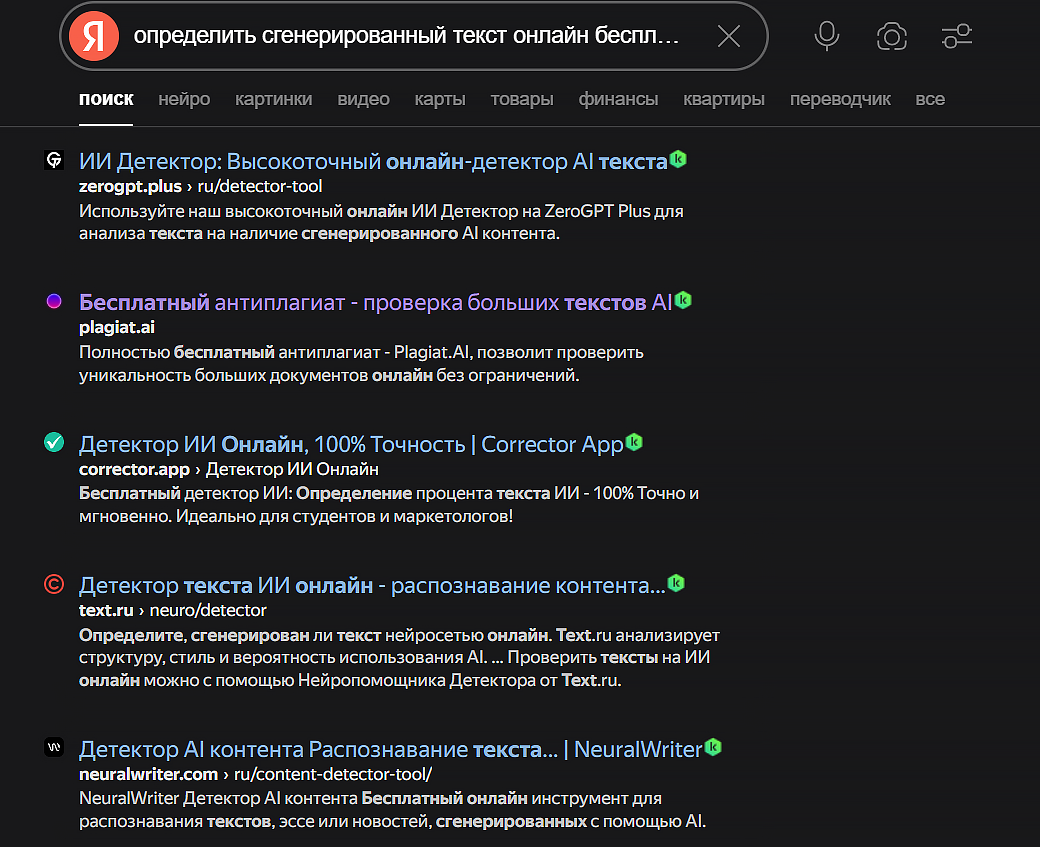Viewport: 1040px width, 847px height.
Task: Click green badge next to text.ru title
Action: [676, 583]
